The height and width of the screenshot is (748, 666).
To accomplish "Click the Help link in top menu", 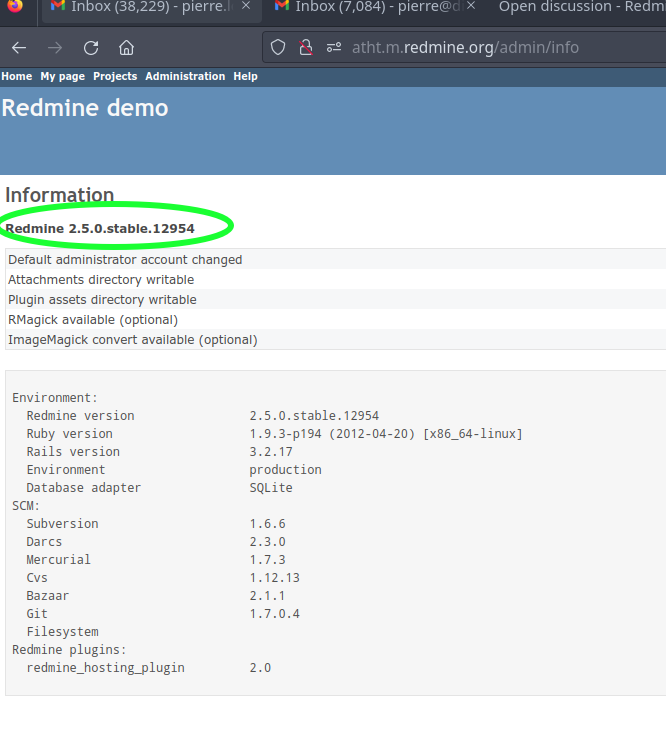I will 245,76.
